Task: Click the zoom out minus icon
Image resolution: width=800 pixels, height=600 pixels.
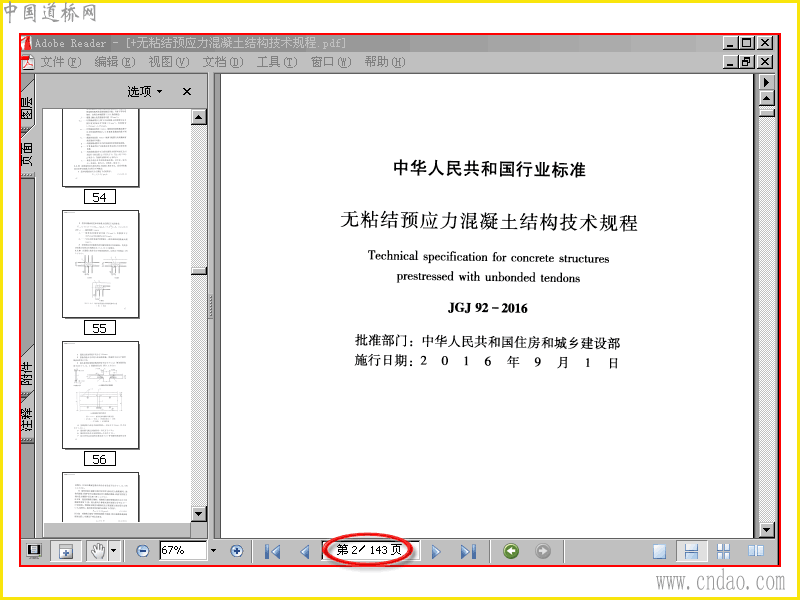Action: pos(143,551)
